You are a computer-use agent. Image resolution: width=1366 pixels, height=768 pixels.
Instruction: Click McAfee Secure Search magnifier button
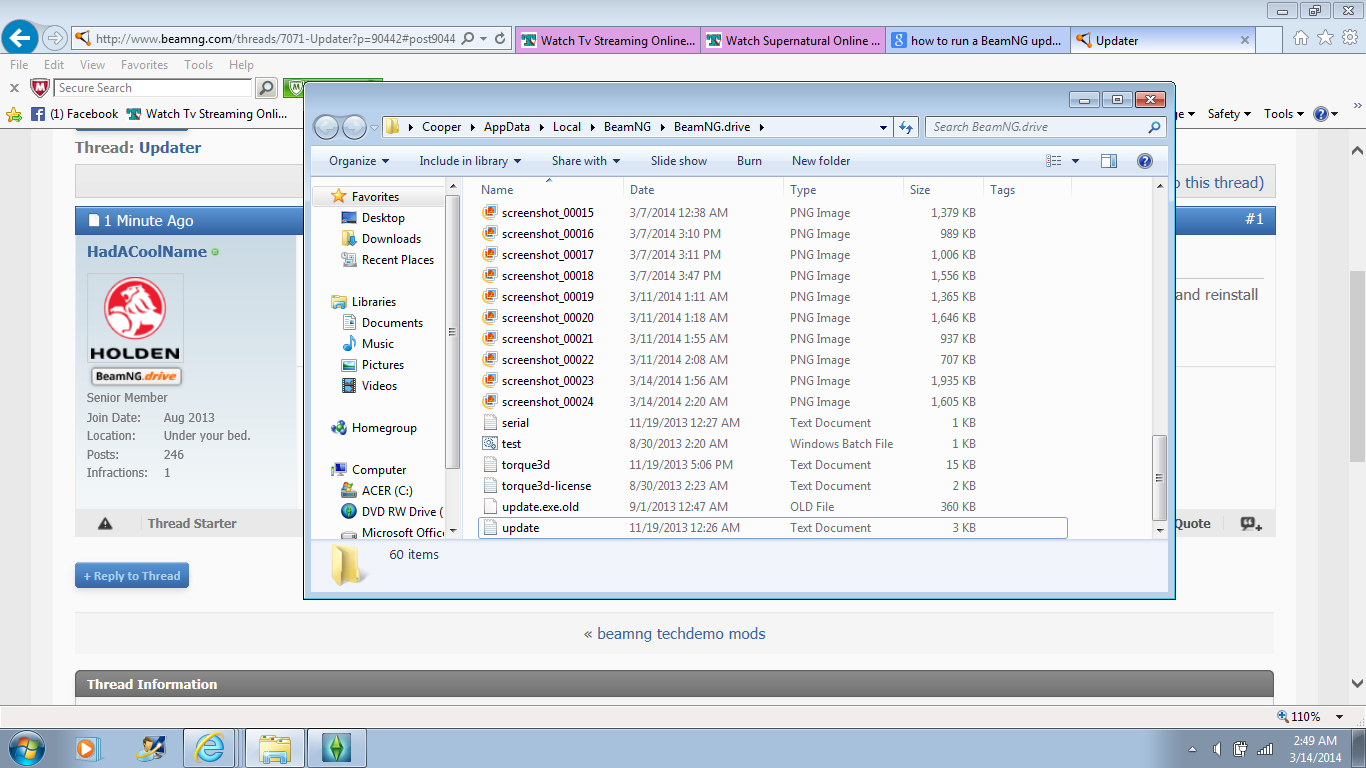[x=266, y=88]
